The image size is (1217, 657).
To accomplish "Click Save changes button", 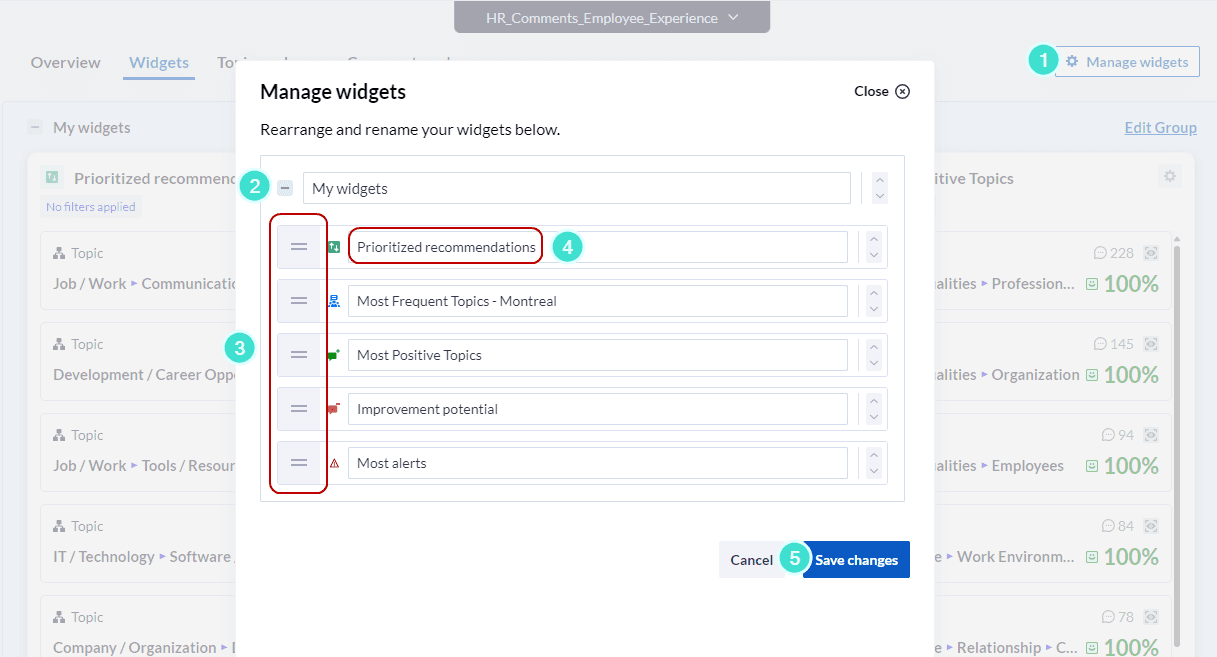I will [x=856, y=560].
